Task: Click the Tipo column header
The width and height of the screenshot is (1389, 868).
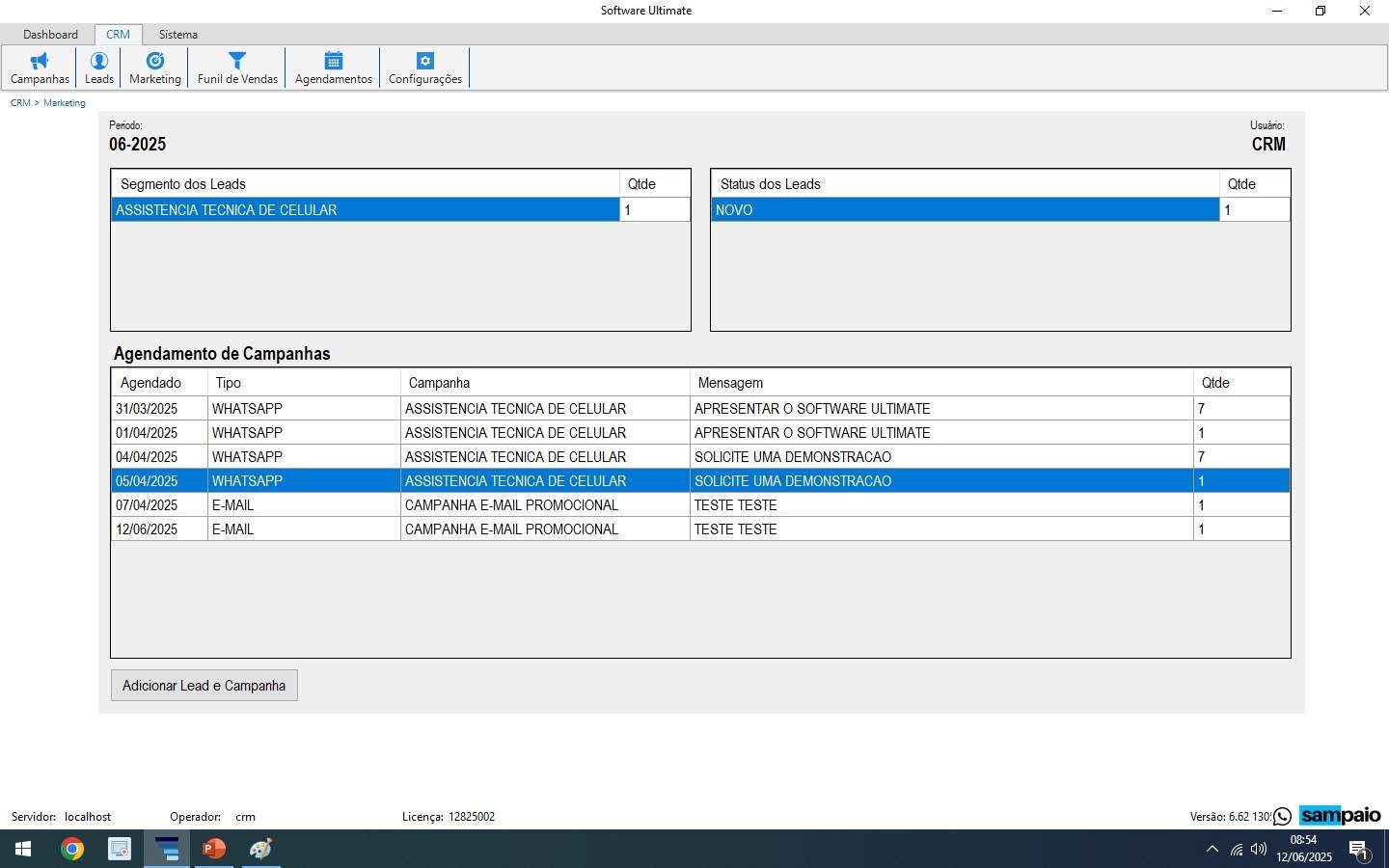Action: click(304, 383)
